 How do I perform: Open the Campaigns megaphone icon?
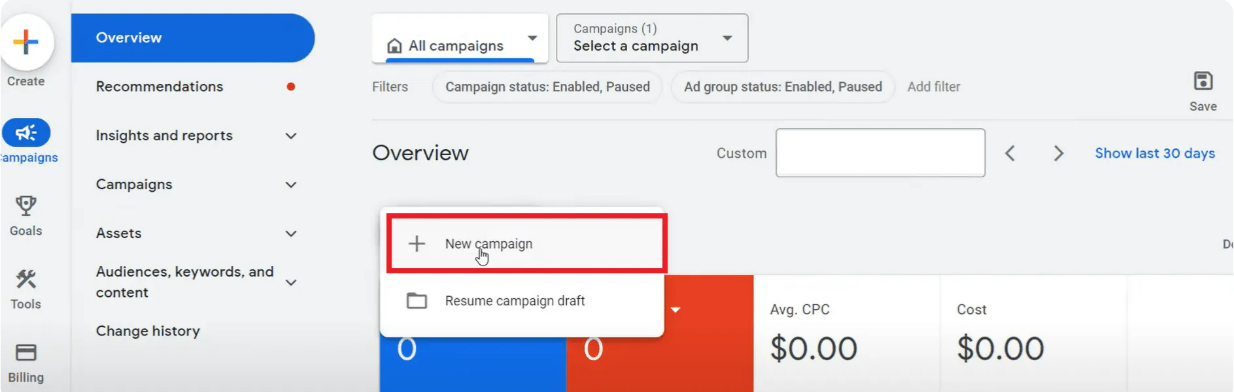tap(26, 132)
